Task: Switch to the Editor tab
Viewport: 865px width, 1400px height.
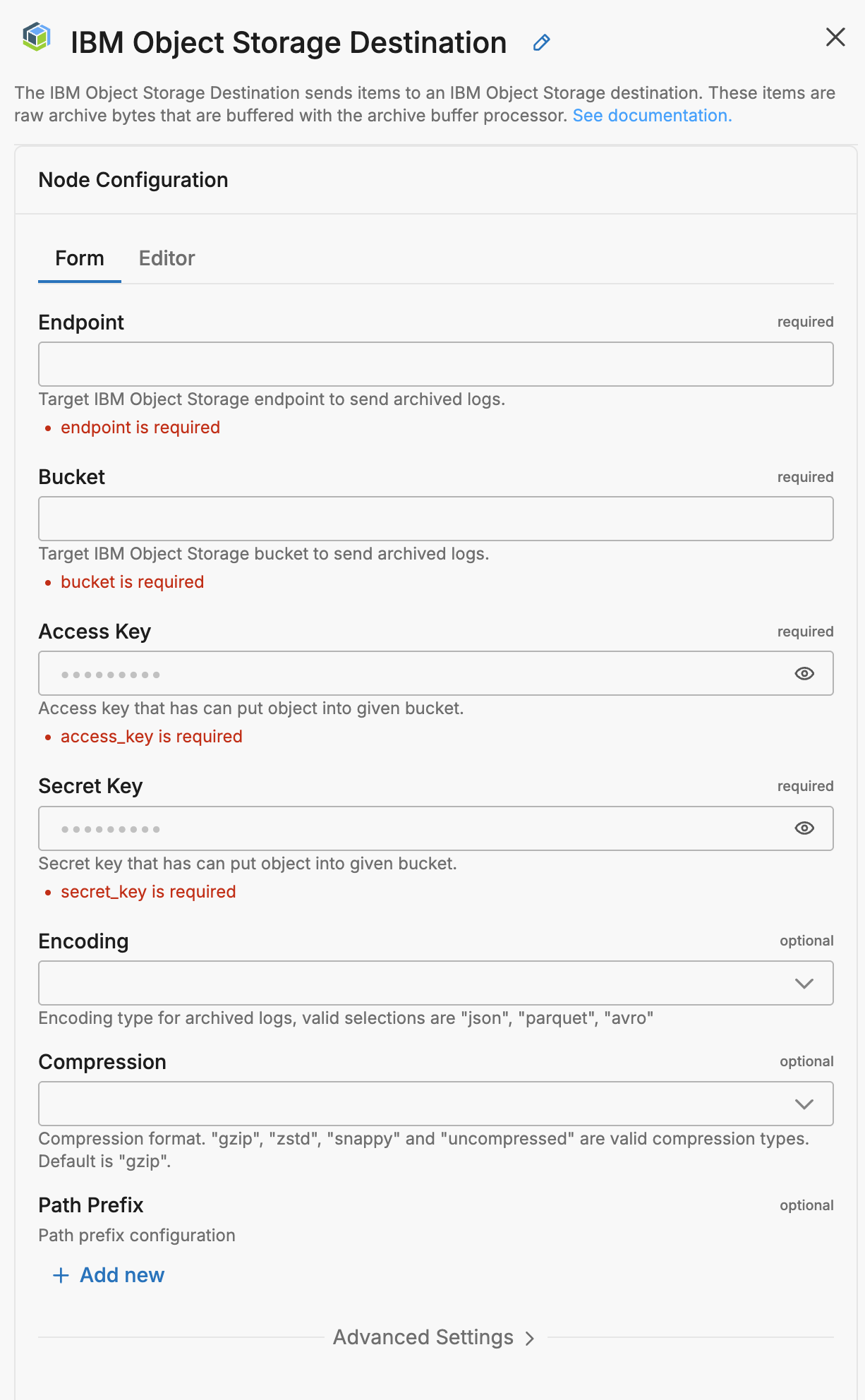Action: click(167, 258)
